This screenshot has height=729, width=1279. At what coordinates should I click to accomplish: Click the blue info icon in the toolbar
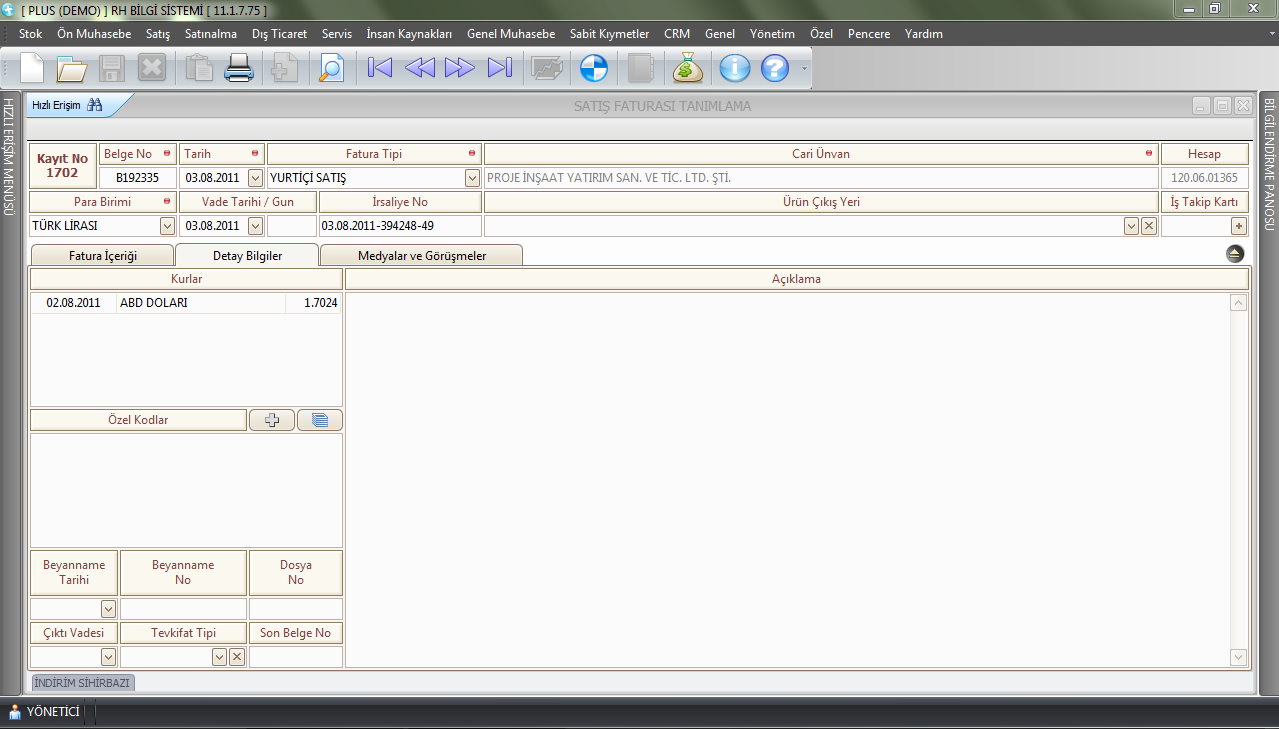point(735,68)
